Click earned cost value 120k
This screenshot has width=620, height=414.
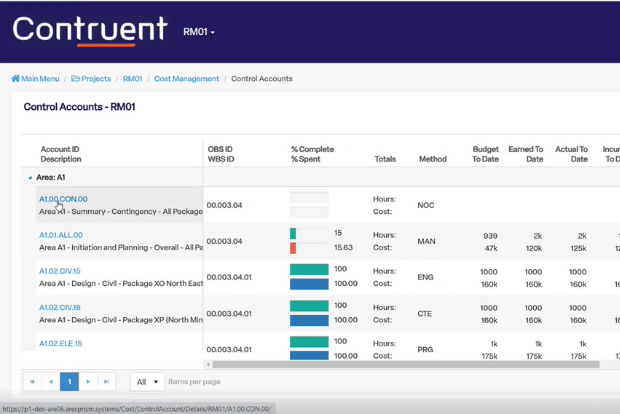534,248
